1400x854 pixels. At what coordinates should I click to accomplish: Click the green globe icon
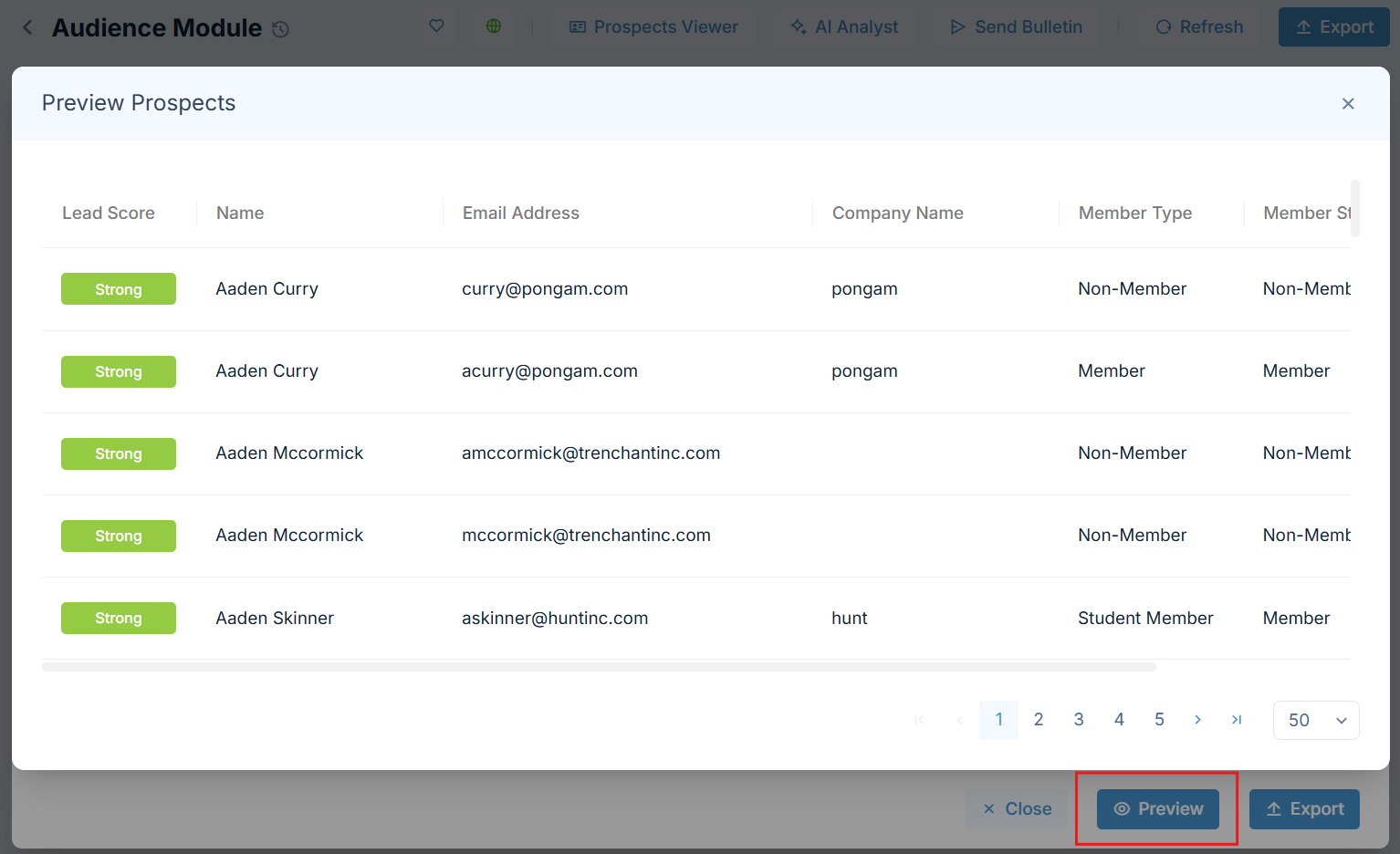(x=494, y=26)
